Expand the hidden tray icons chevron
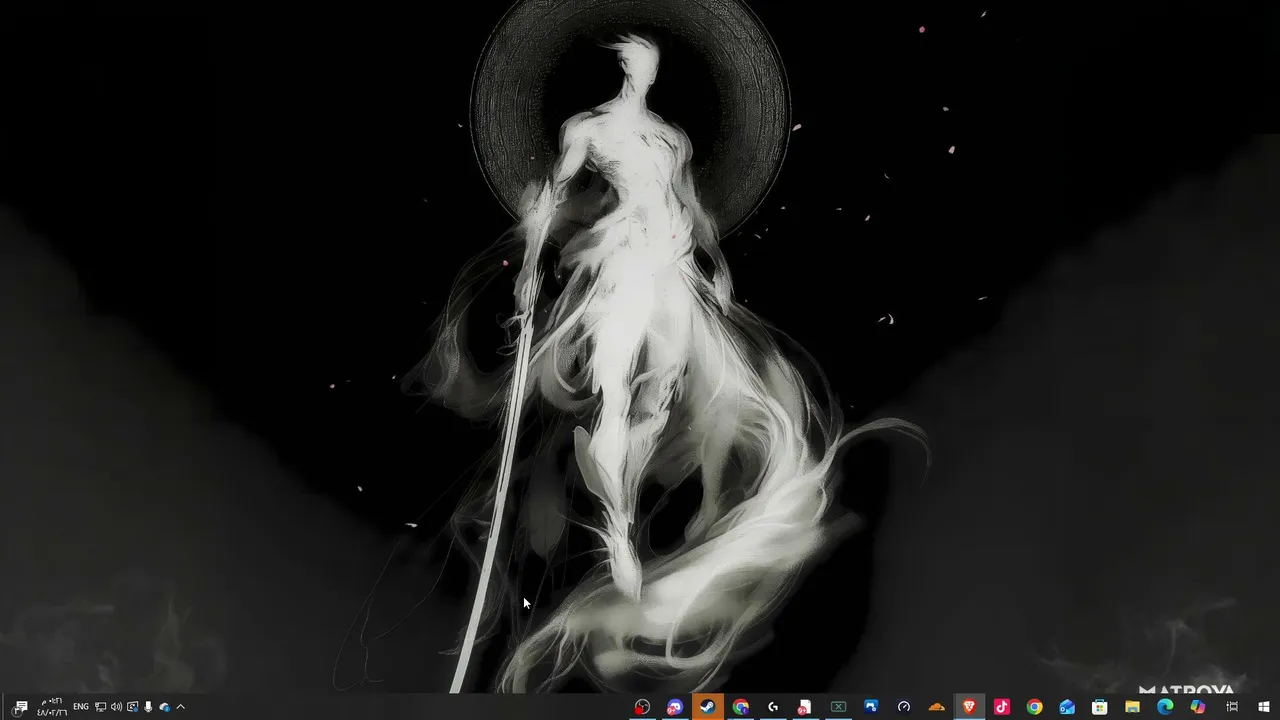Screen dimensions: 1280x720 180,707
